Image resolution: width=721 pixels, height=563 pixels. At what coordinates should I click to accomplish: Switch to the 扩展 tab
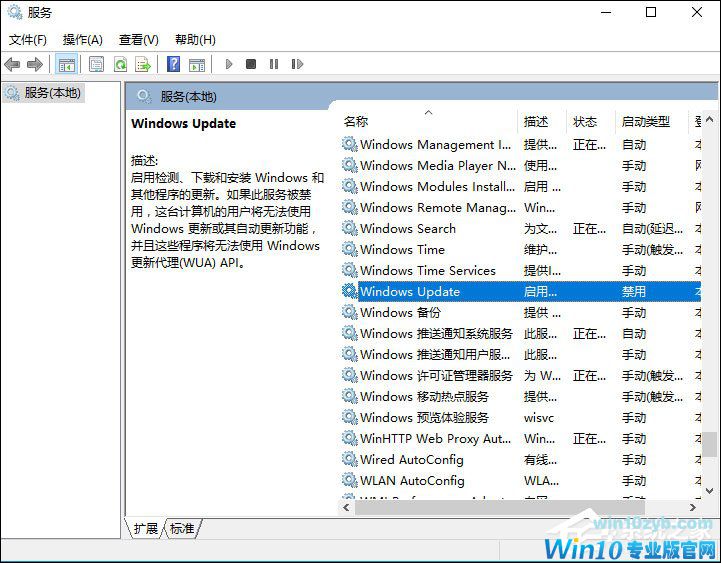145,529
